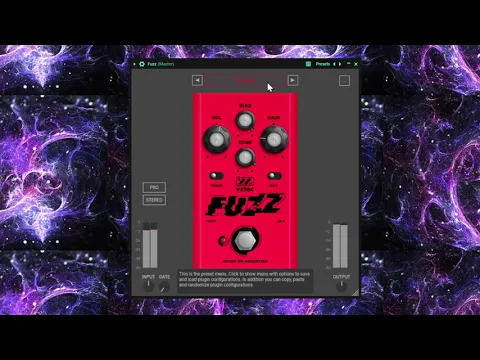Load the next pedal preset with right arrow

click(293, 80)
